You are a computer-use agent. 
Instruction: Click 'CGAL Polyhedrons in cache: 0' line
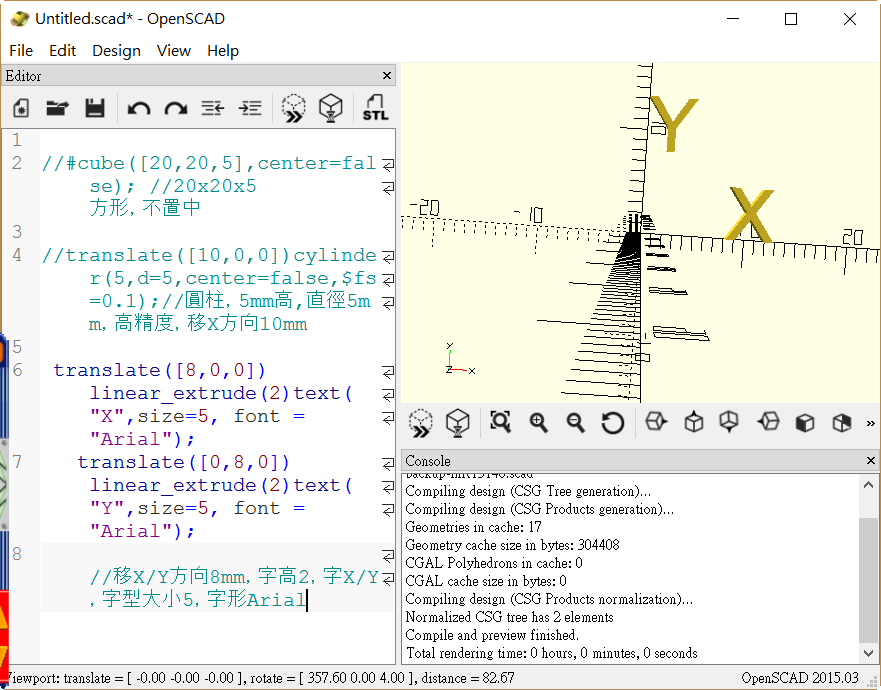click(493, 563)
